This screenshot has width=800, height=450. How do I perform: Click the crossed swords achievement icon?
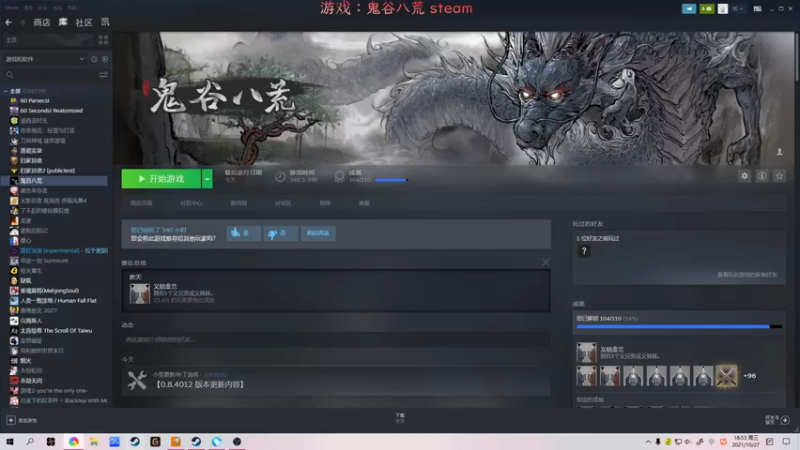[726, 376]
